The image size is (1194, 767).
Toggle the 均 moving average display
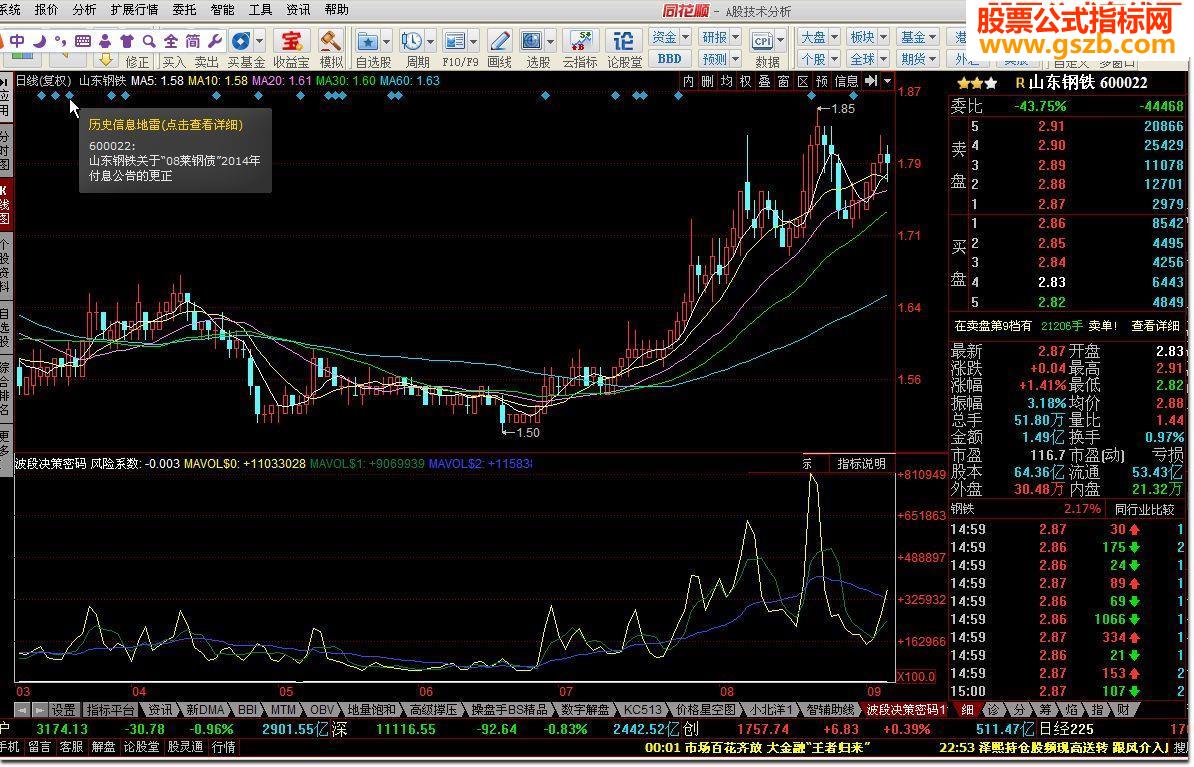(726, 81)
